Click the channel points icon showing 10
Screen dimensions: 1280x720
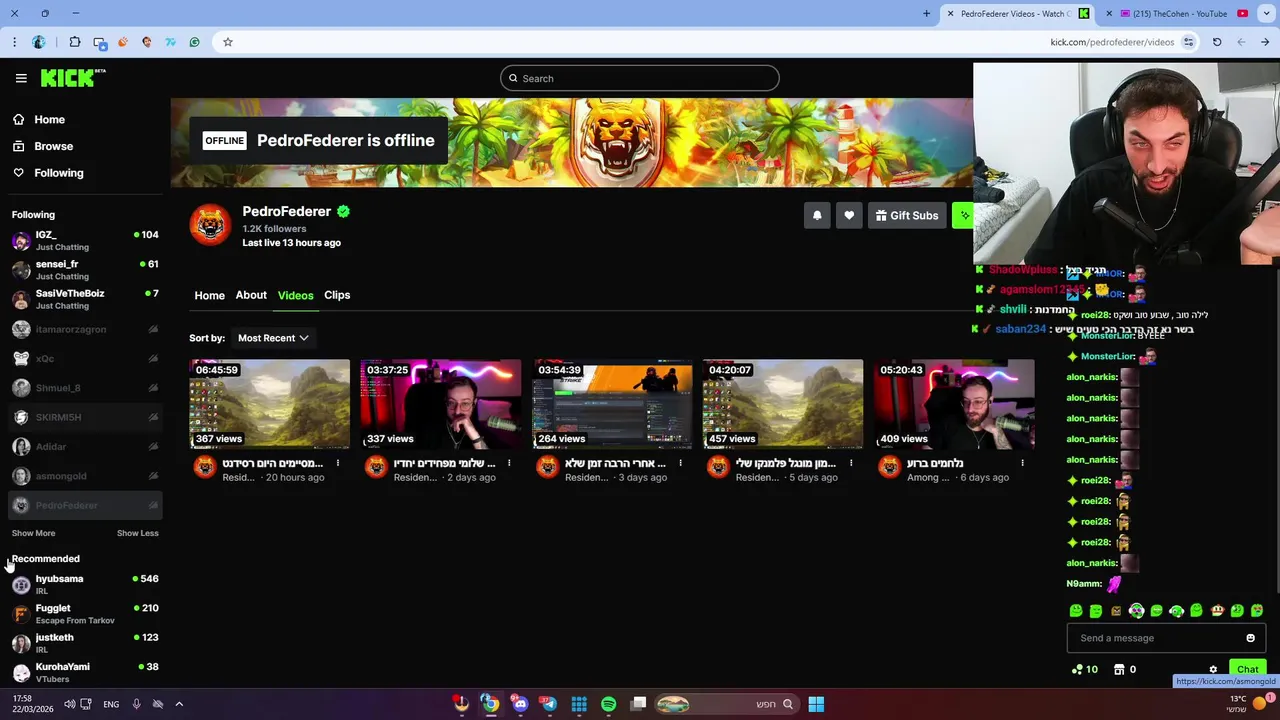click(1084, 669)
